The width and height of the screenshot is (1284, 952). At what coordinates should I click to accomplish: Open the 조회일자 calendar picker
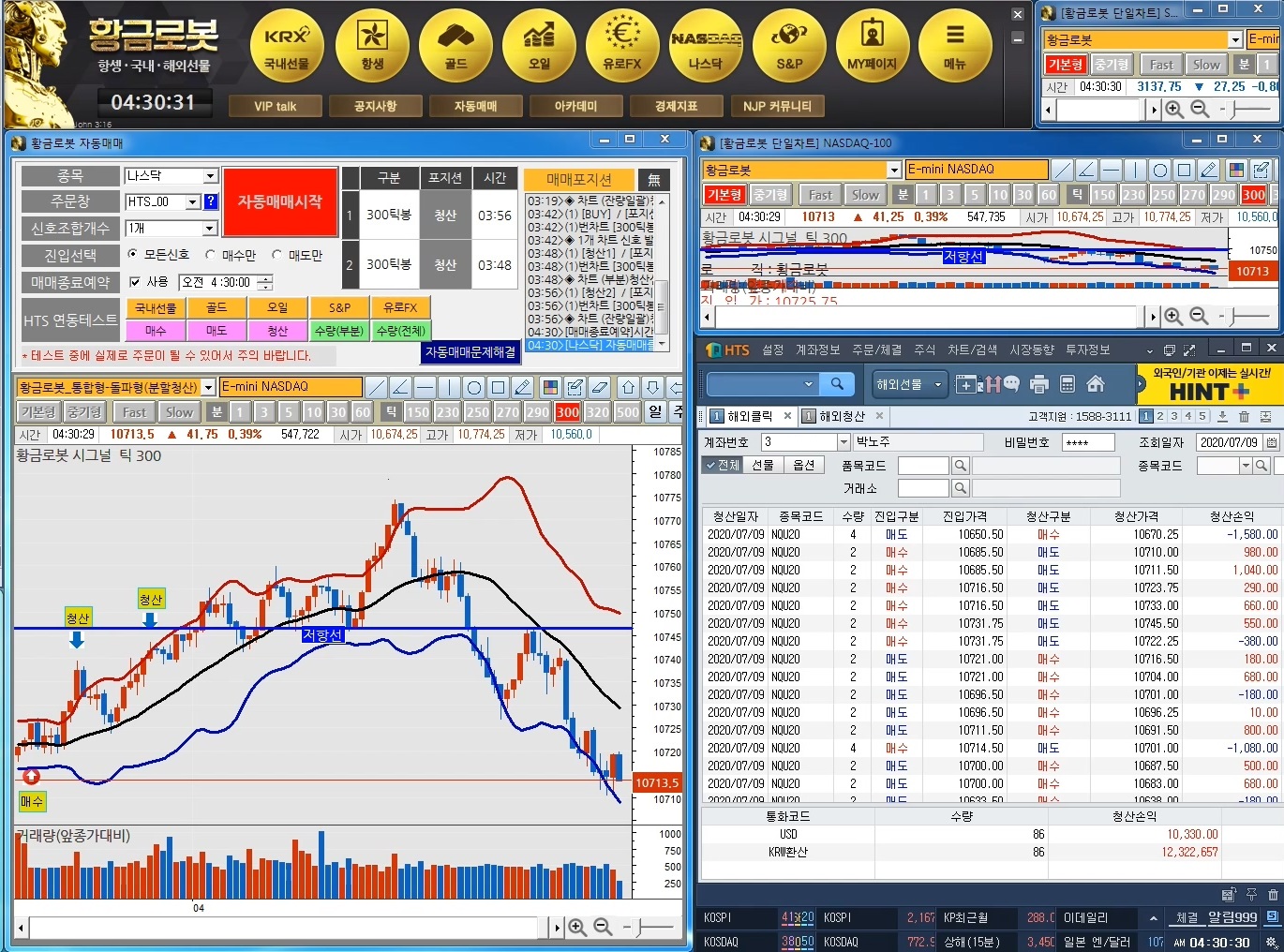[x=1272, y=442]
